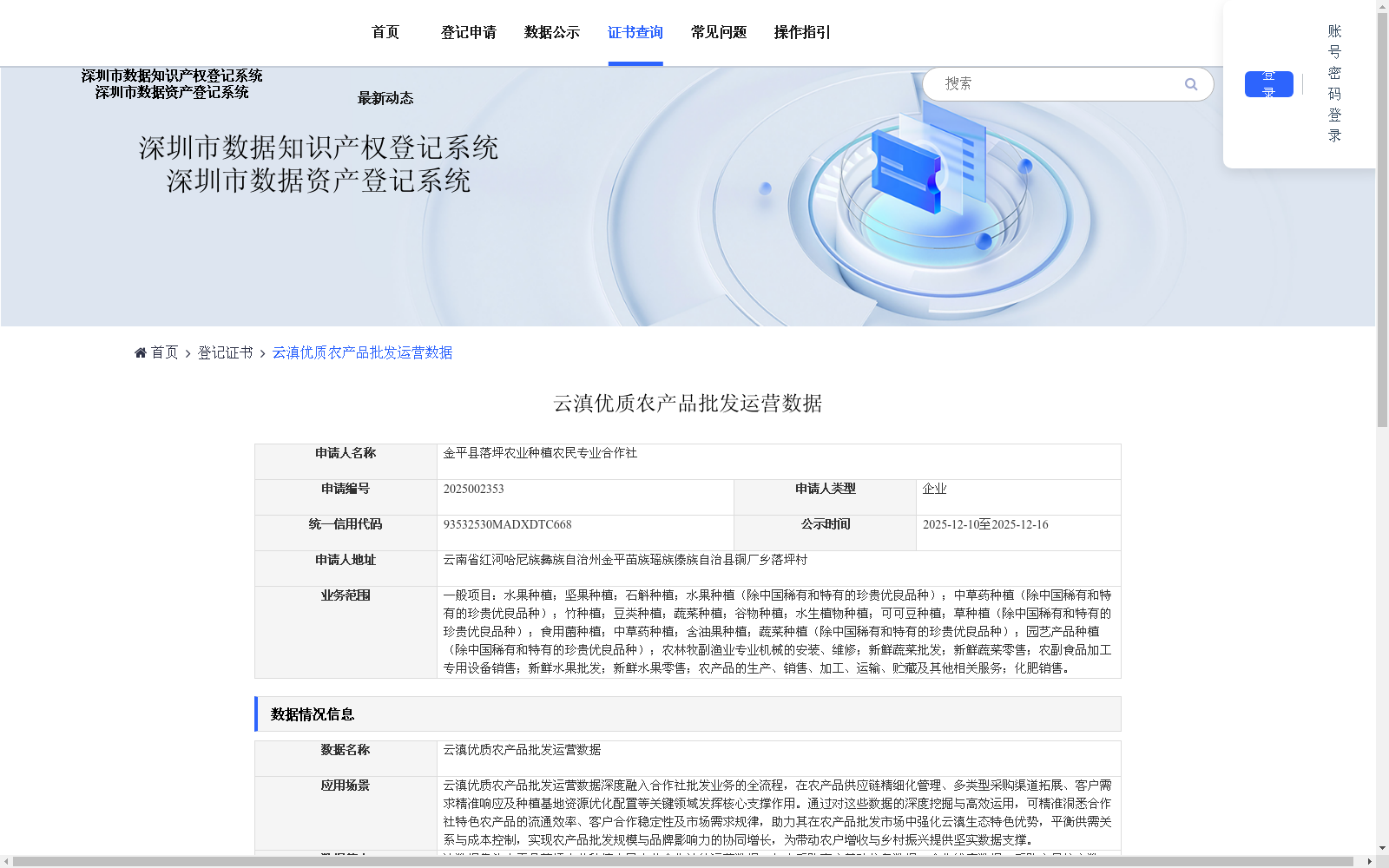Click the blue 登录 button

[x=1269, y=84]
